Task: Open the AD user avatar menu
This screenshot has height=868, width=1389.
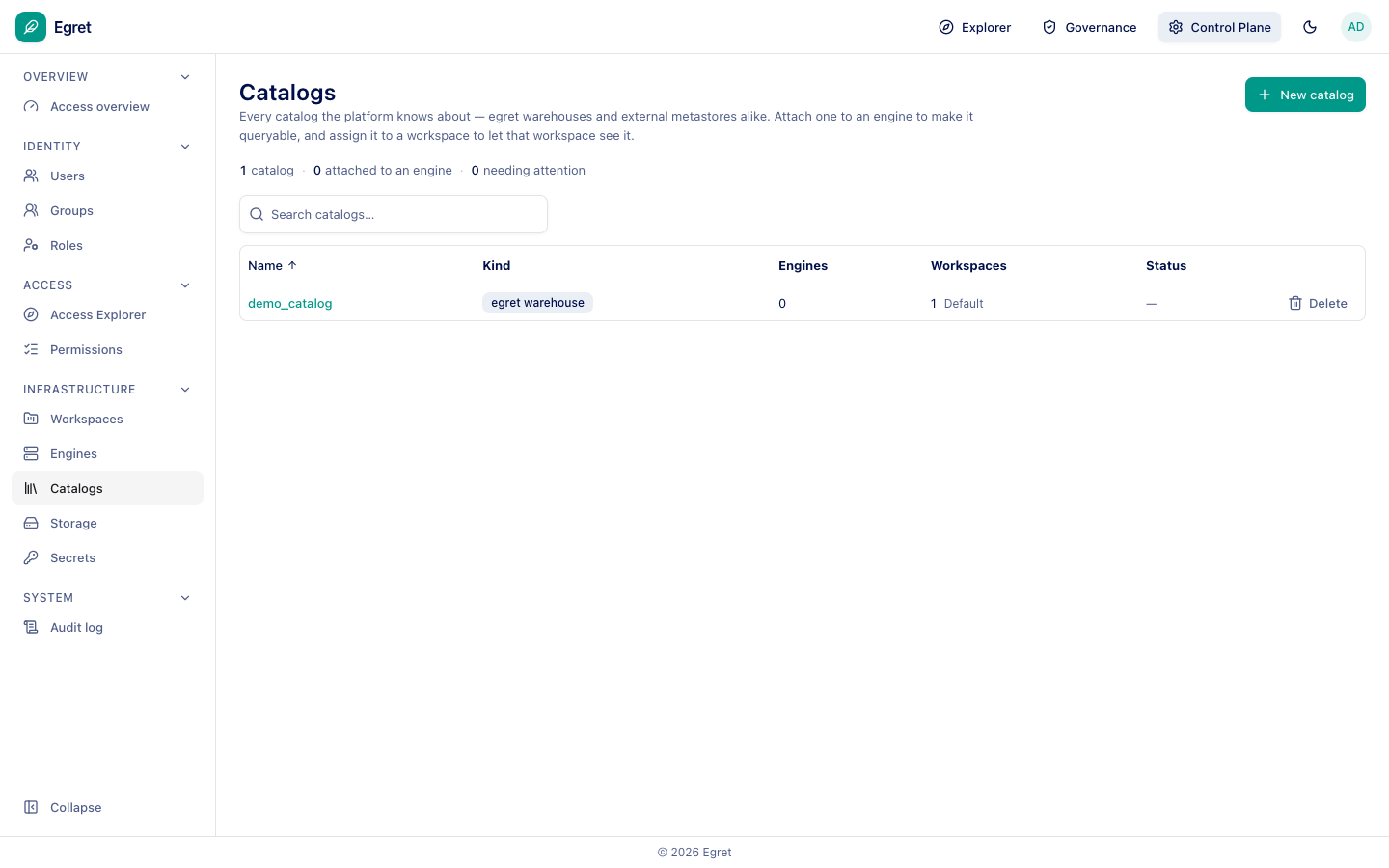Action: click(1356, 27)
